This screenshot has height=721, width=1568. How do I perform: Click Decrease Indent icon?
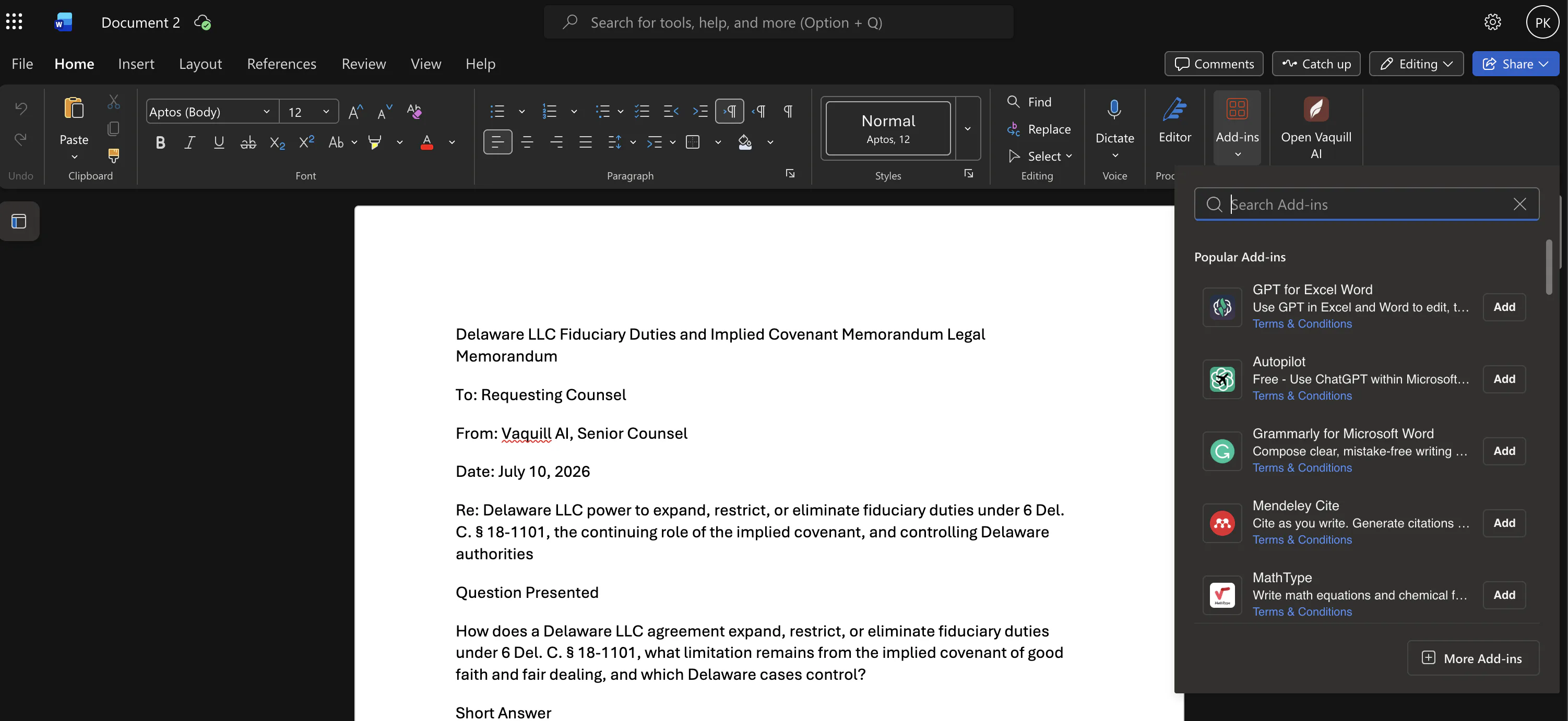click(671, 111)
